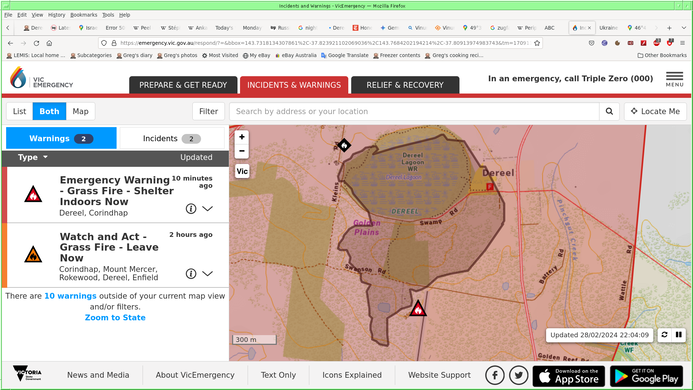Viewport: 693px width, 390px height.
Task: Click the App Store download badge
Action: (568, 376)
